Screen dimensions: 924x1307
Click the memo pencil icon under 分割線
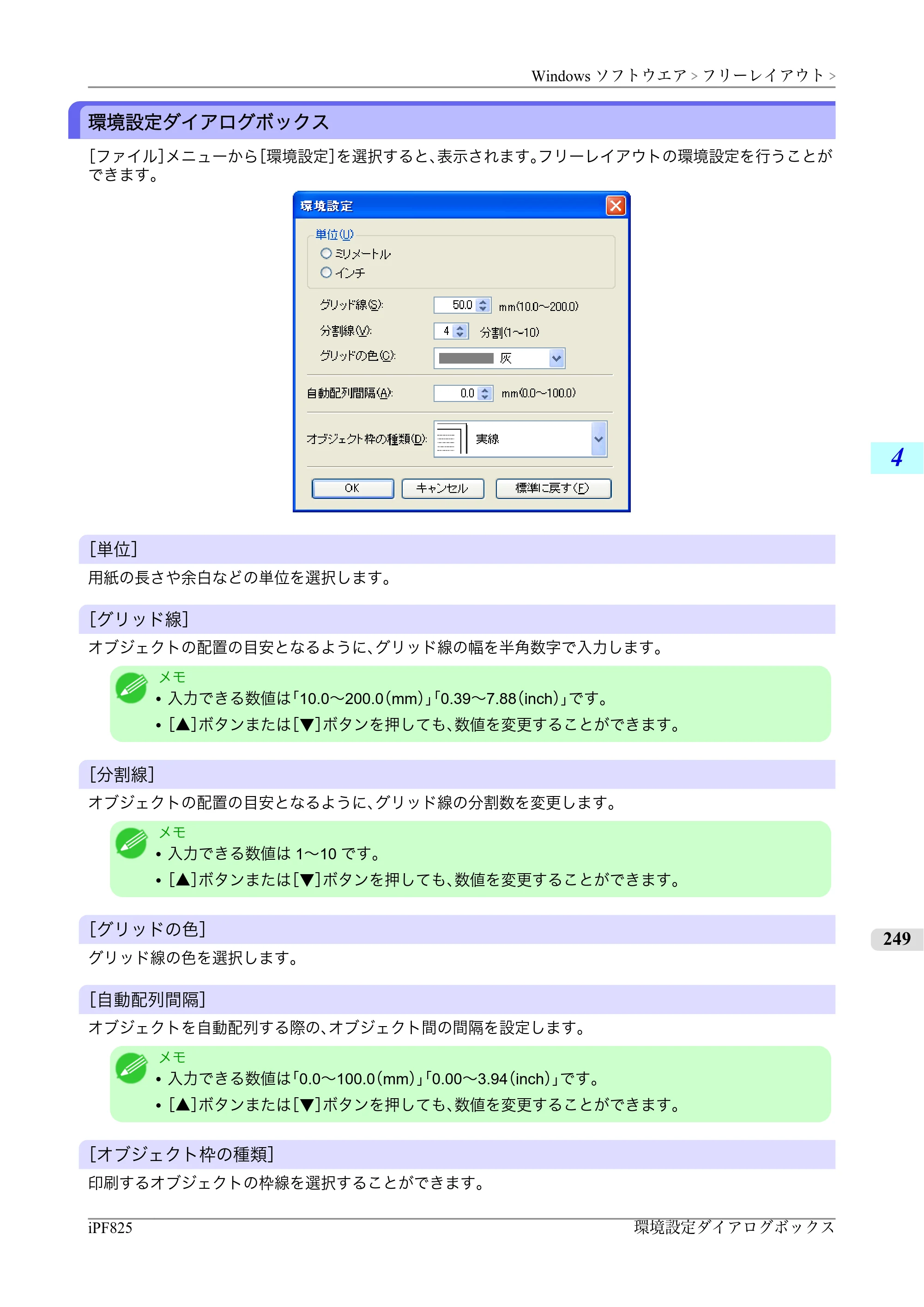[132, 843]
